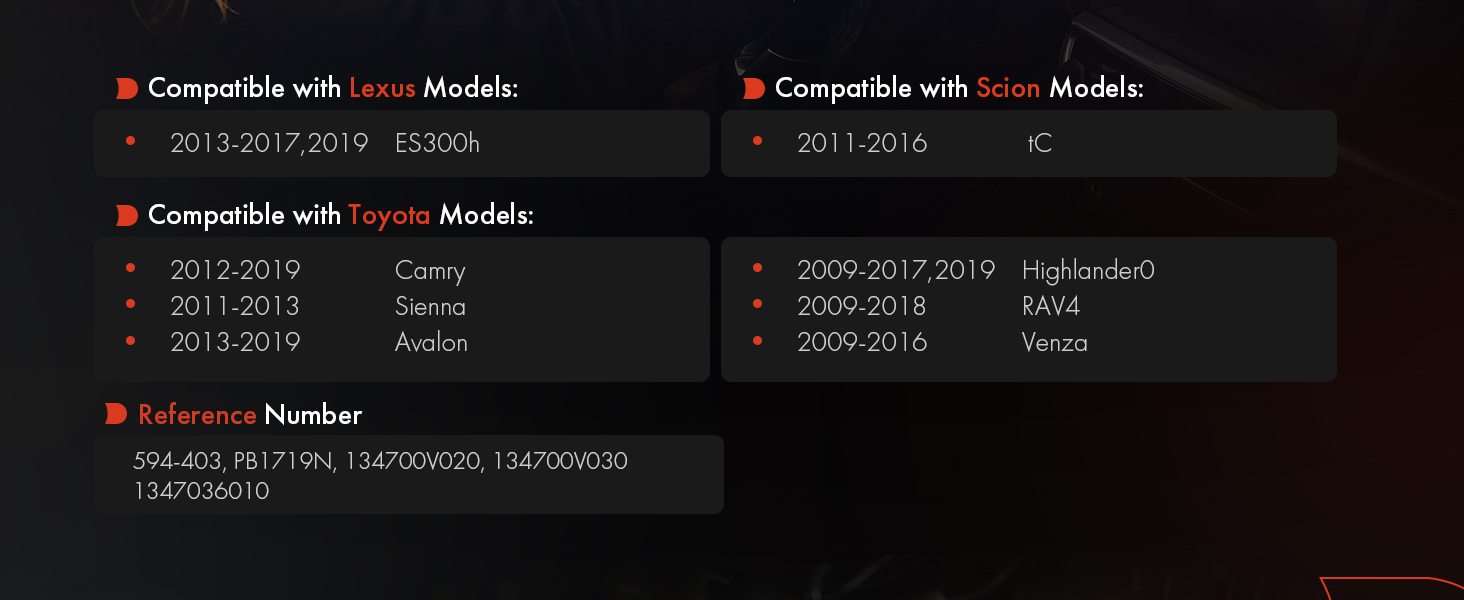
Task: Click the red bullet before the ES300h row
Action: 130,142
